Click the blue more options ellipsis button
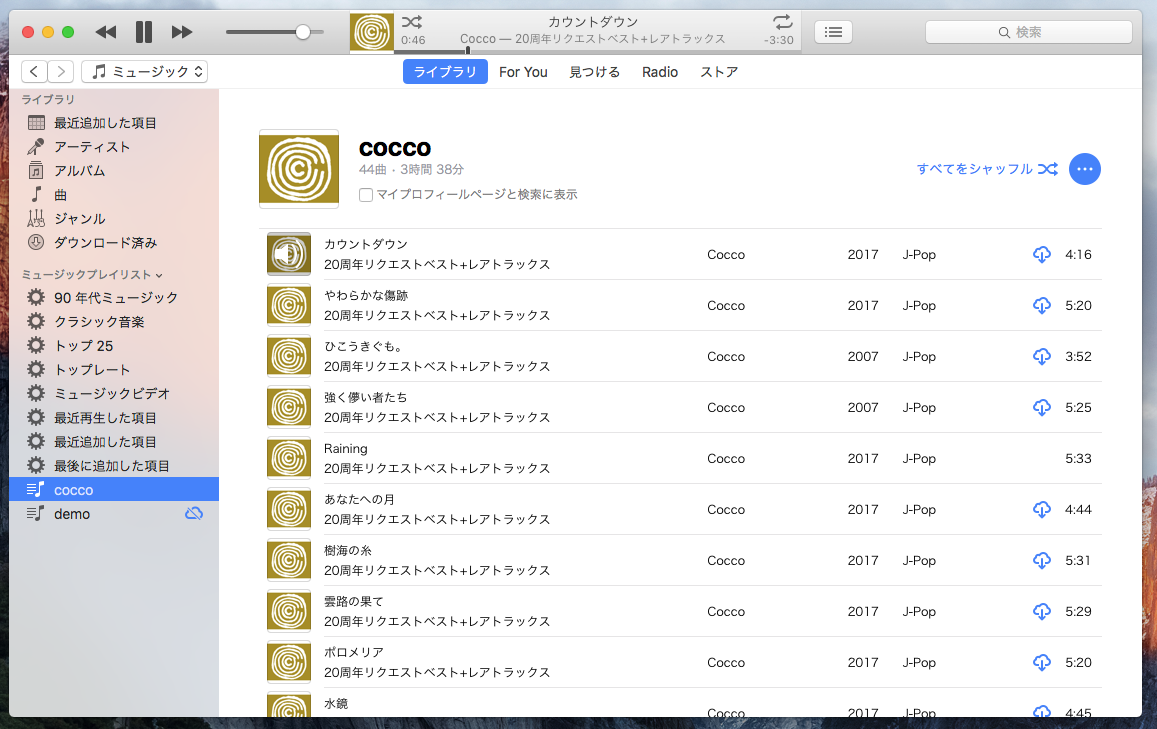Viewport: 1157px width, 729px height. tap(1085, 169)
